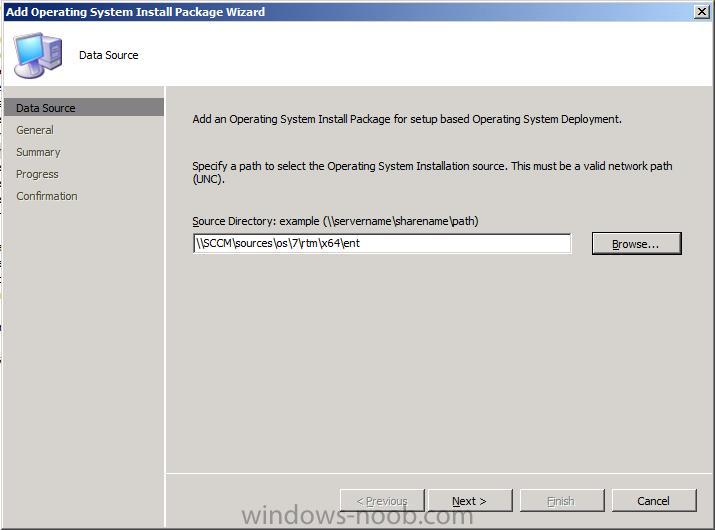Screen dimensions: 715x530
Task: Select the Progress step in sidebar
Action: (37, 174)
